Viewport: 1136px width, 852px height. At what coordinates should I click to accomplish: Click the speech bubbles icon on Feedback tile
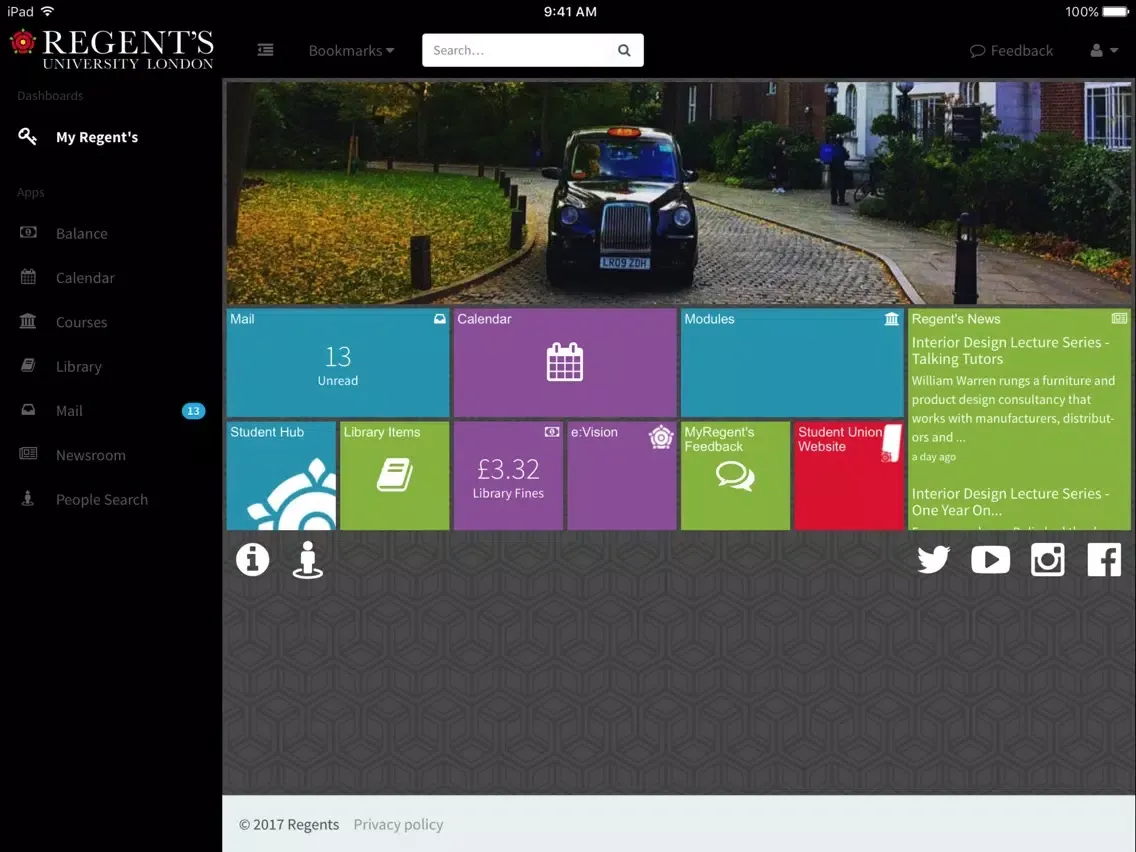coord(735,477)
